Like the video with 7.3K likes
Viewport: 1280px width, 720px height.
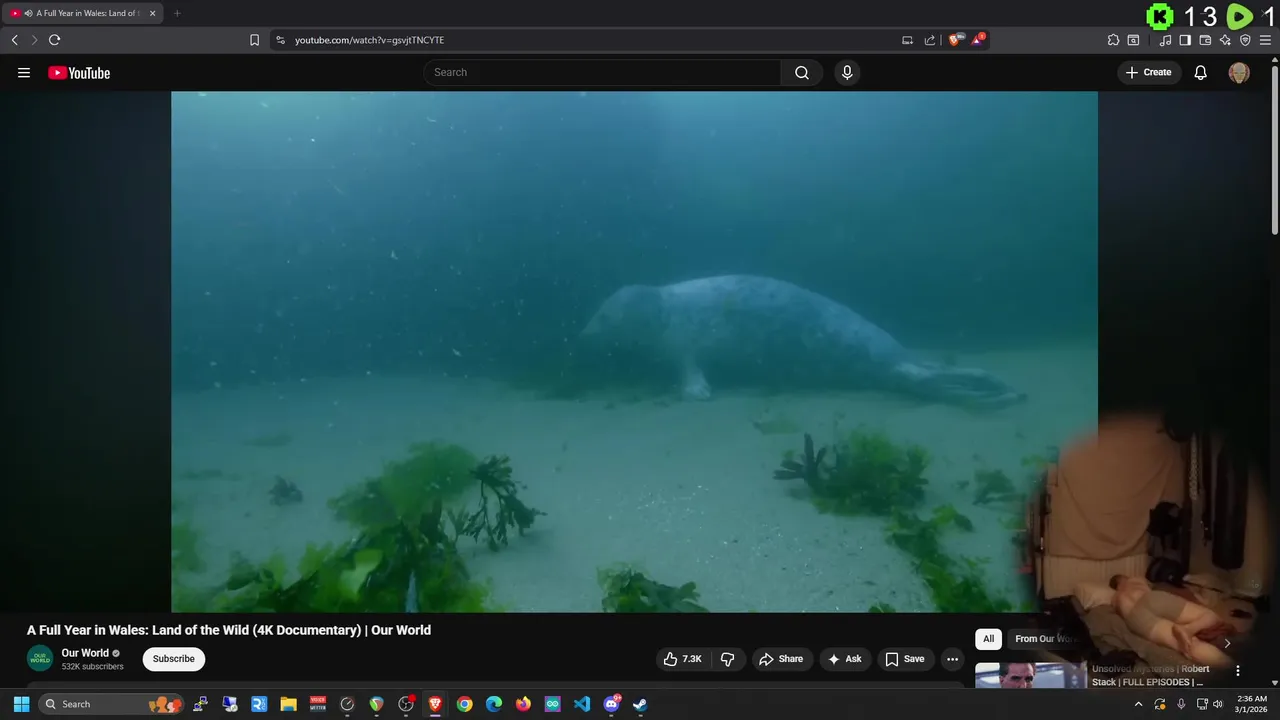click(x=683, y=659)
